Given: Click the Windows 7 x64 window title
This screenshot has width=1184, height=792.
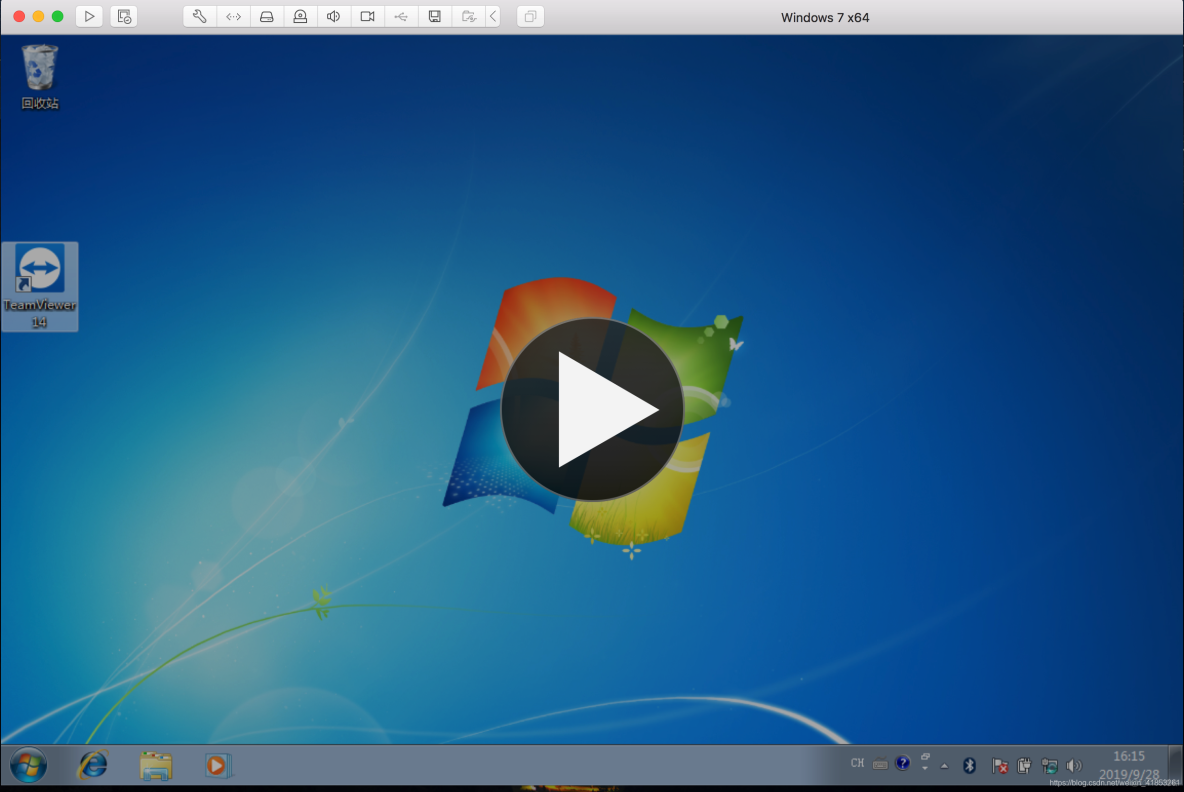Looking at the screenshot, I should pyautogui.click(x=825, y=17).
